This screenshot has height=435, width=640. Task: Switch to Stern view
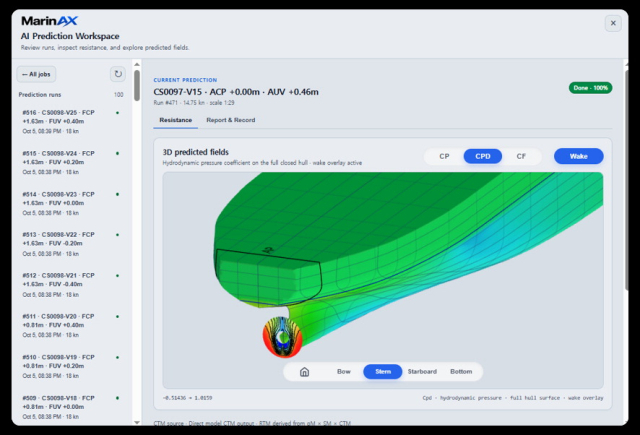(383, 372)
